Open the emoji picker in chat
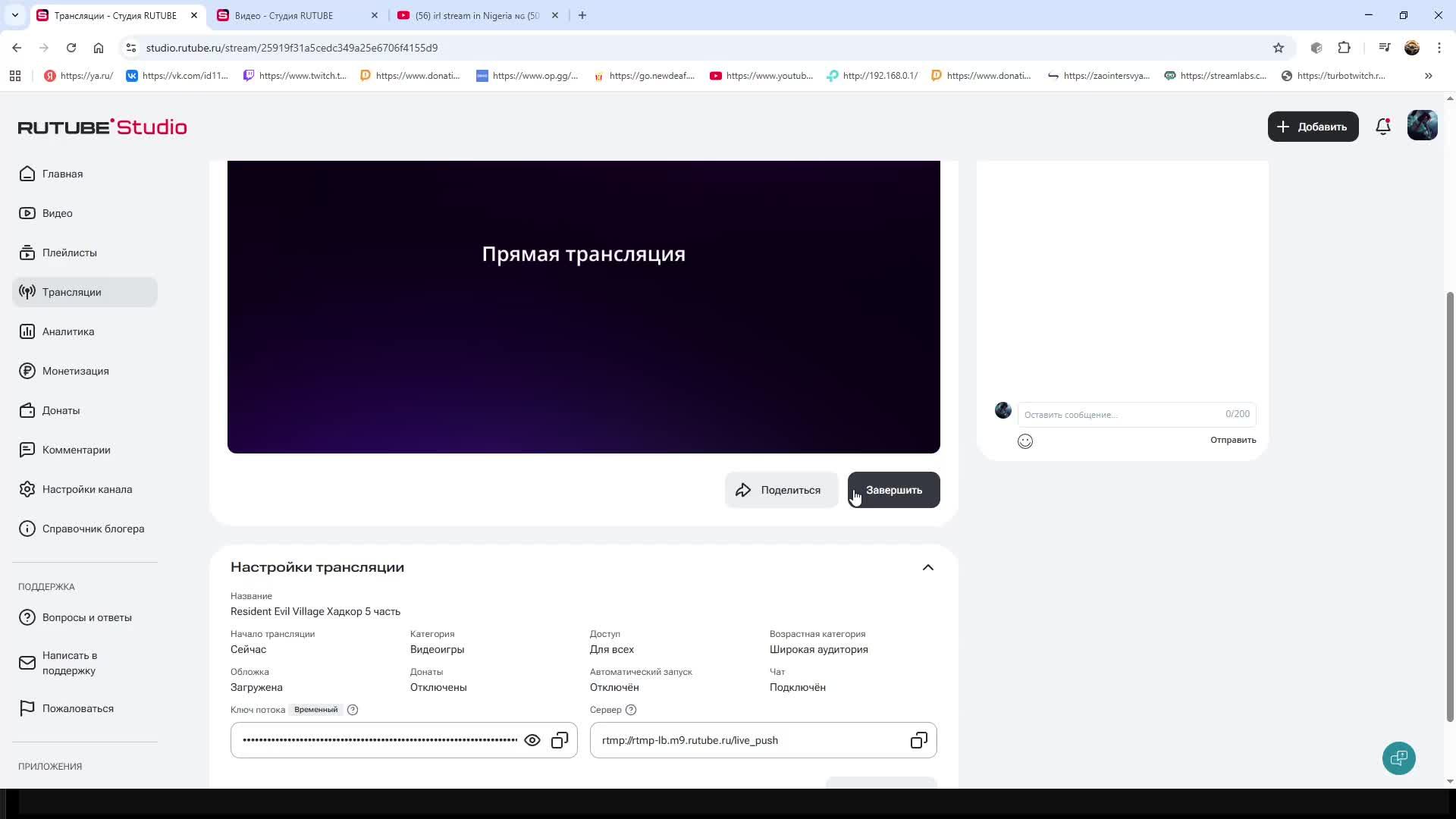The height and width of the screenshot is (819, 1456). tap(1025, 441)
